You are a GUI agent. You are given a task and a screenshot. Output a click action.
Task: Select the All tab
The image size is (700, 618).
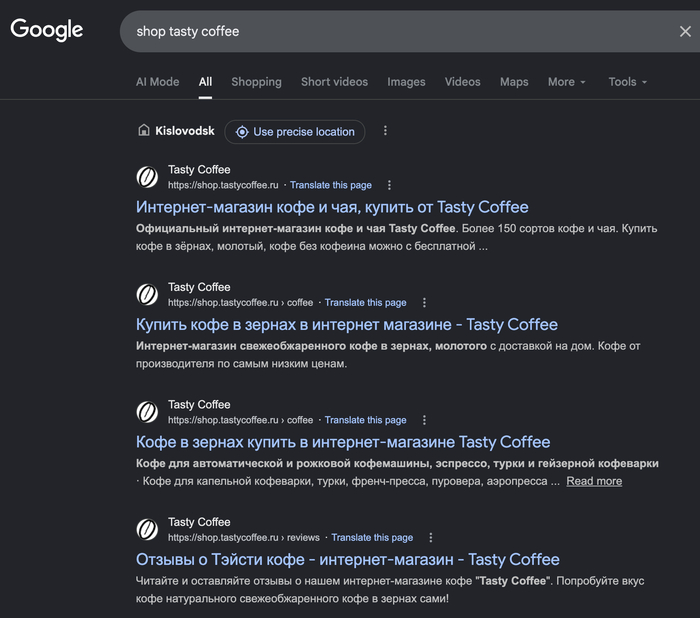coord(205,82)
